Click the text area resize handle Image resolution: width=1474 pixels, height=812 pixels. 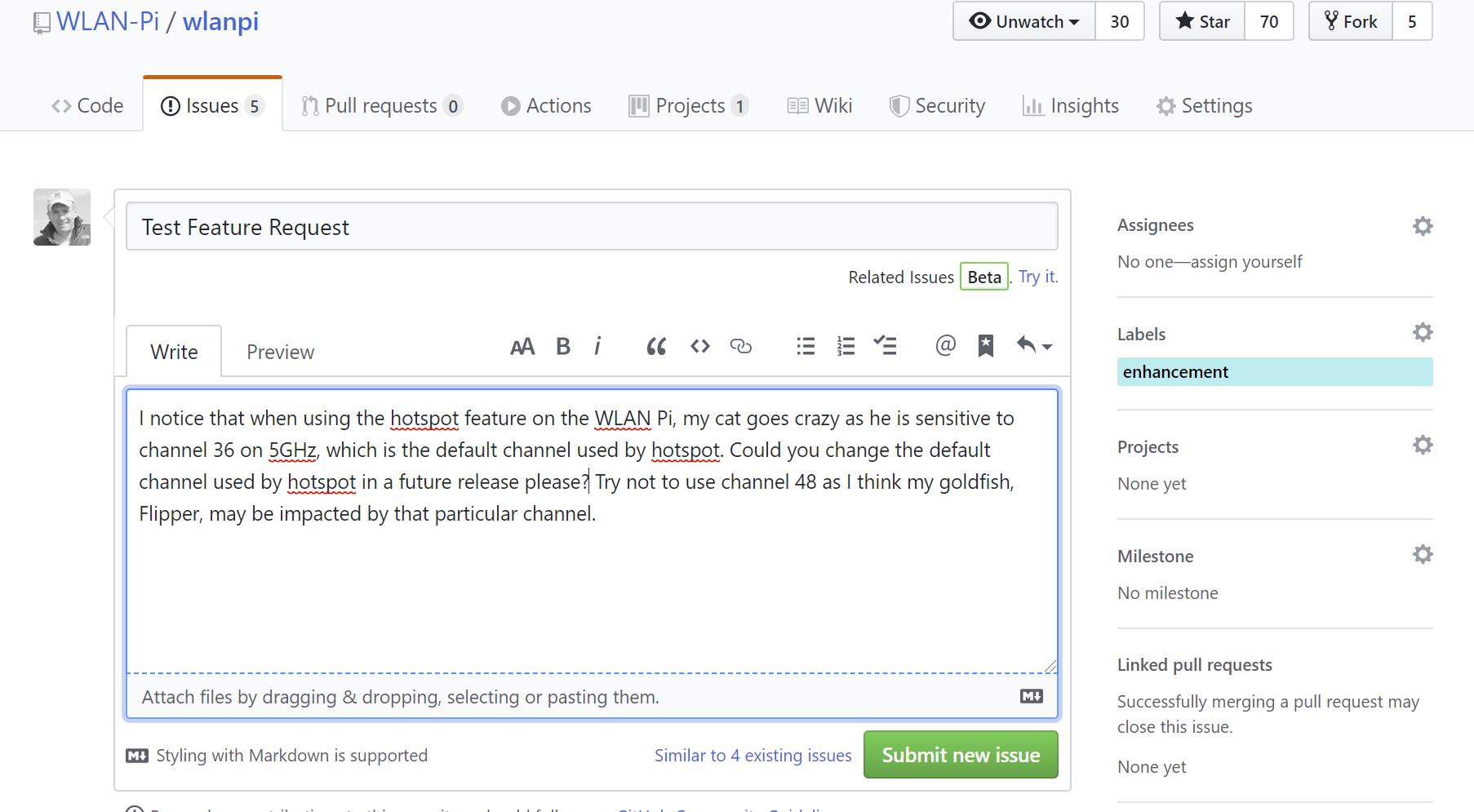point(1050,665)
